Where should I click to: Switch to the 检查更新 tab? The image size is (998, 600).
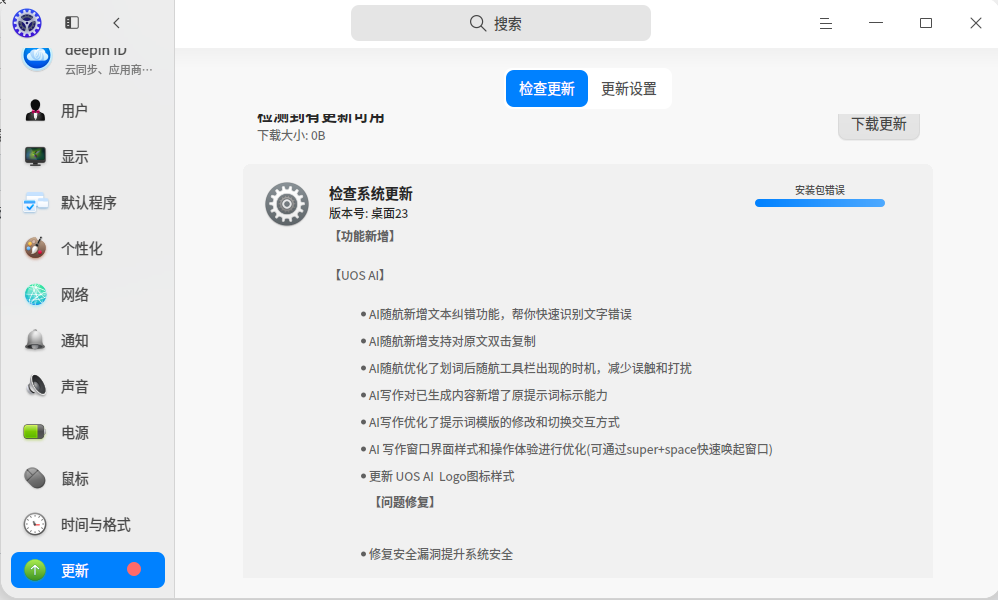[x=547, y=88]
